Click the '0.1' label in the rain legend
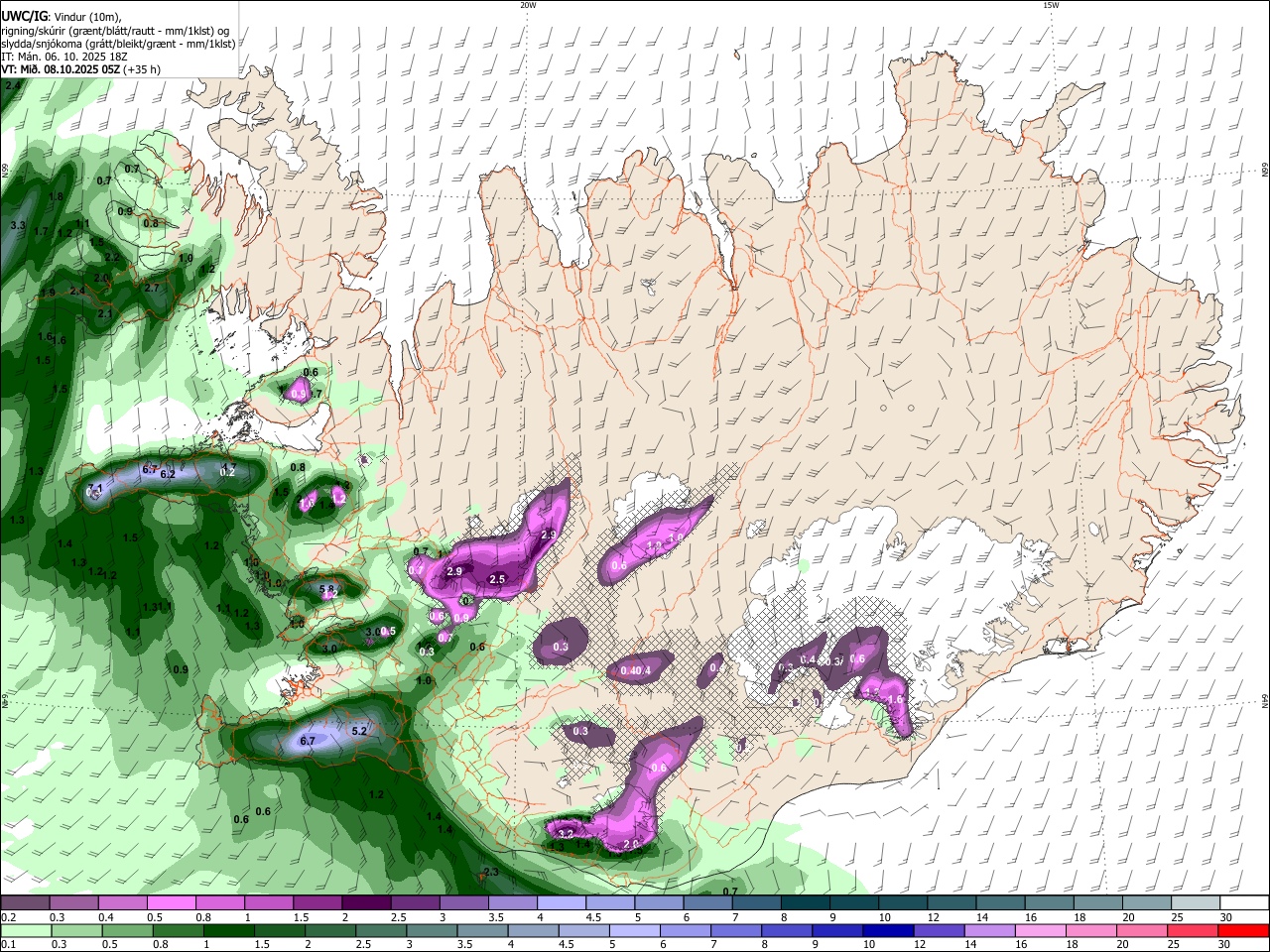1270x952 pixels. point(7,945)
